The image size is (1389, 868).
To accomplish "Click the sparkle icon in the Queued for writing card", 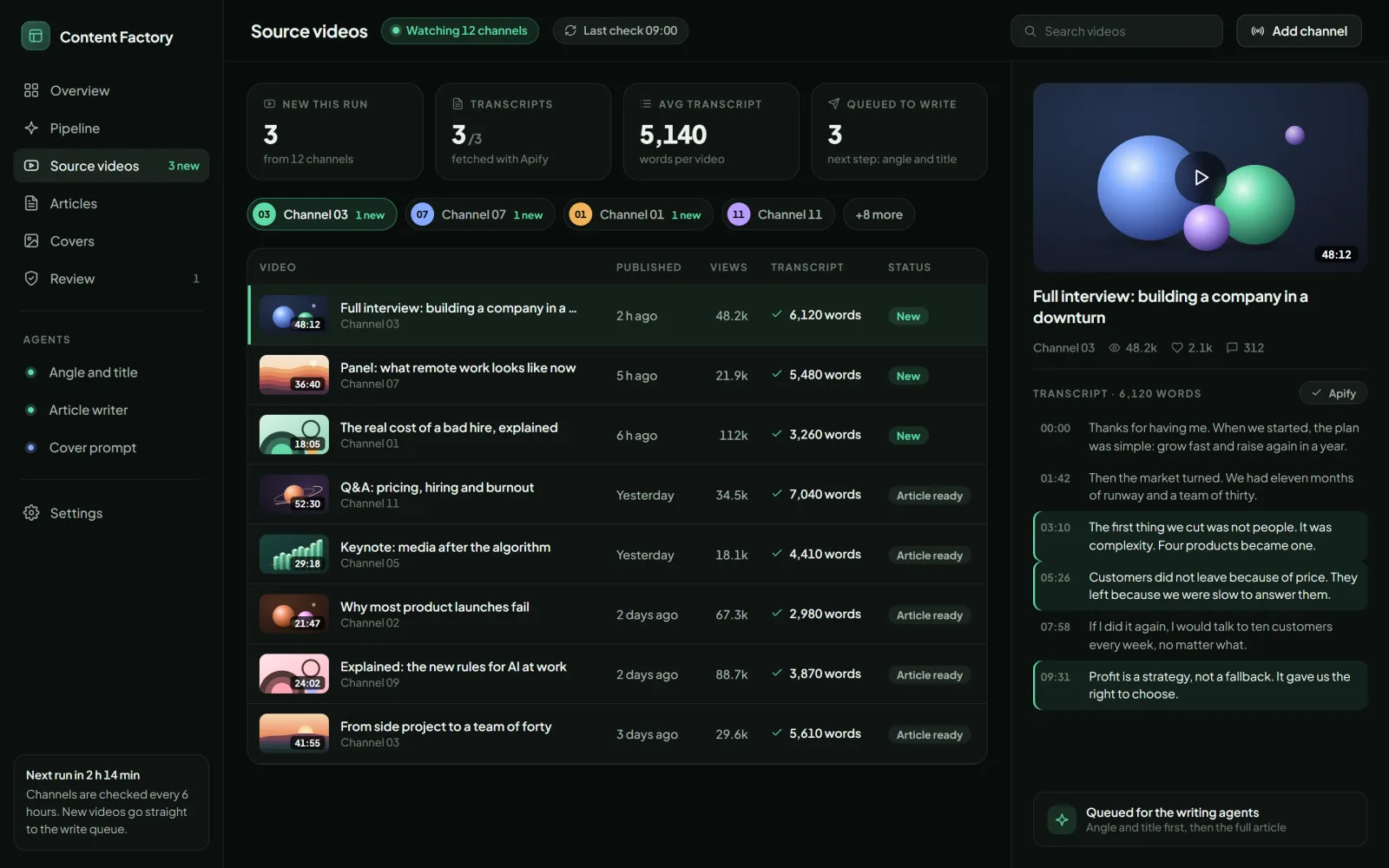I will tap(1062, 819).
